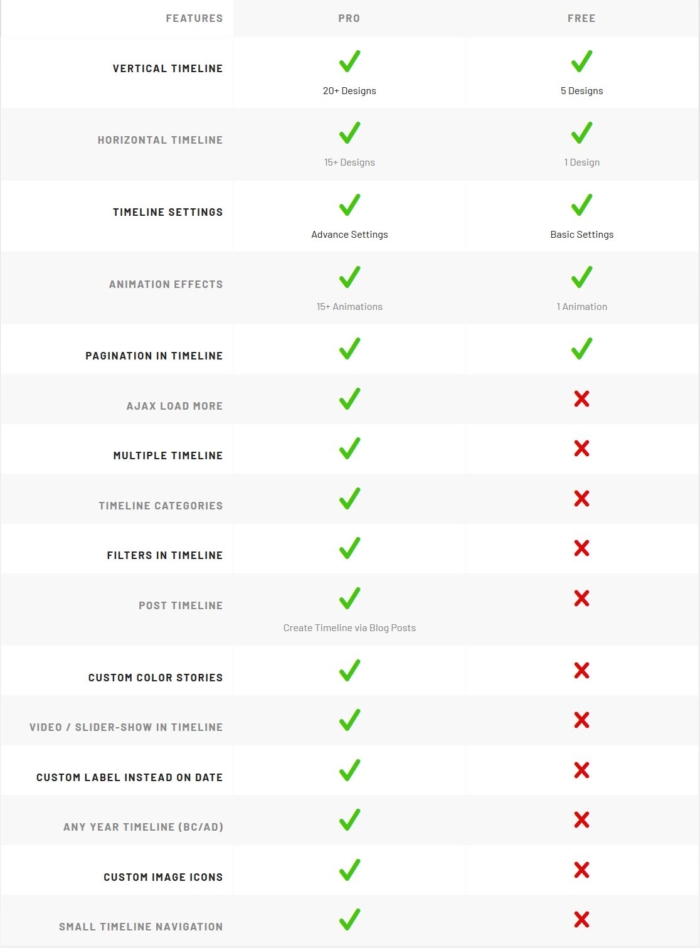
Task: Click Pro check mark for Custom Color Stories
Action: [x=349, y=670]
